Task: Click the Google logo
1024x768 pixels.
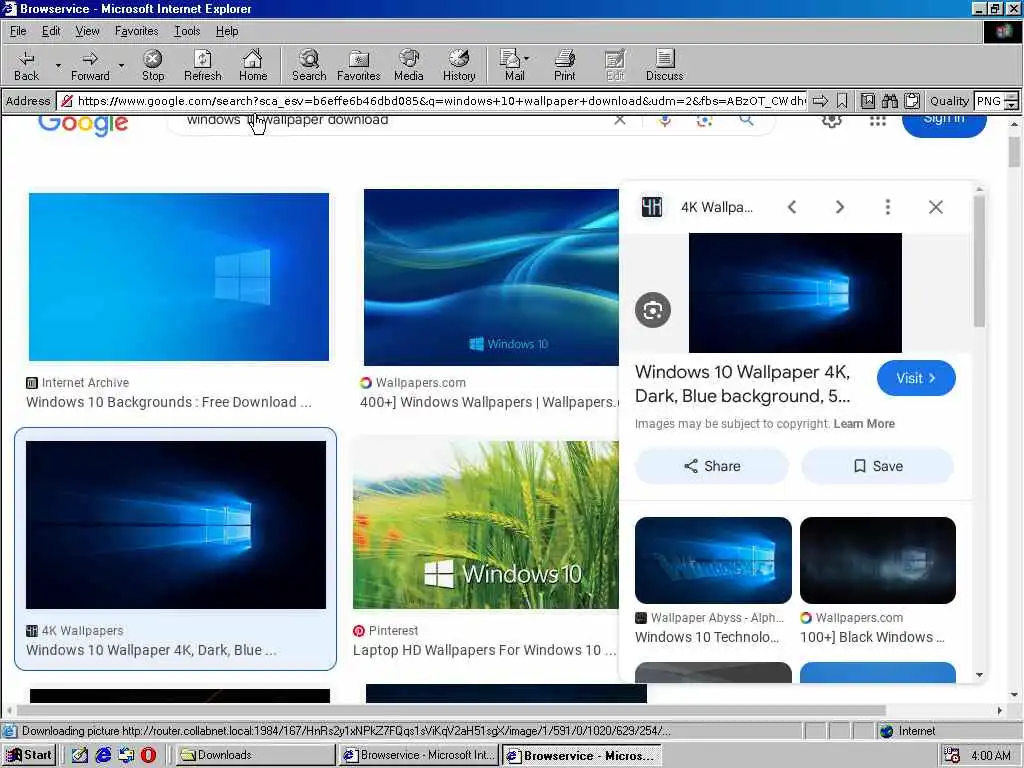Action: coord(83,123)
